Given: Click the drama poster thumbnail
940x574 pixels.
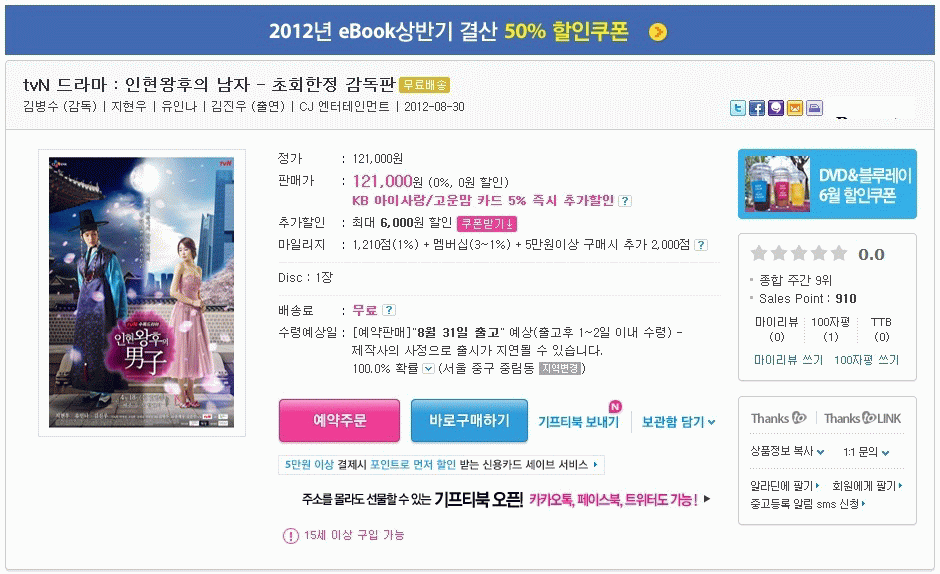Looking at the screenshot, I should 141,293.
